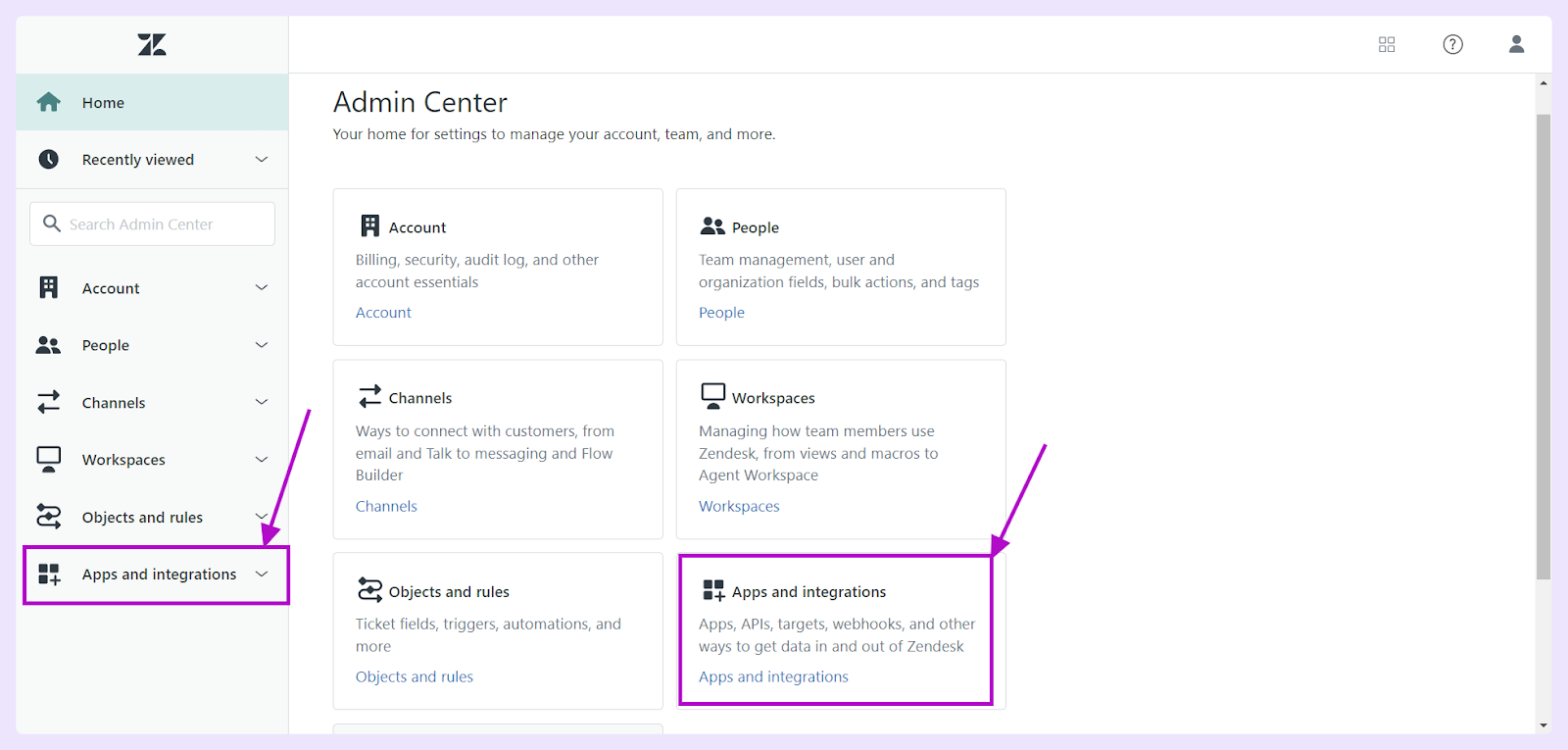The width and height of the screenshot is (1568, 750).
Task: Click the Account card building icon
Action: (x=369, y=225)
